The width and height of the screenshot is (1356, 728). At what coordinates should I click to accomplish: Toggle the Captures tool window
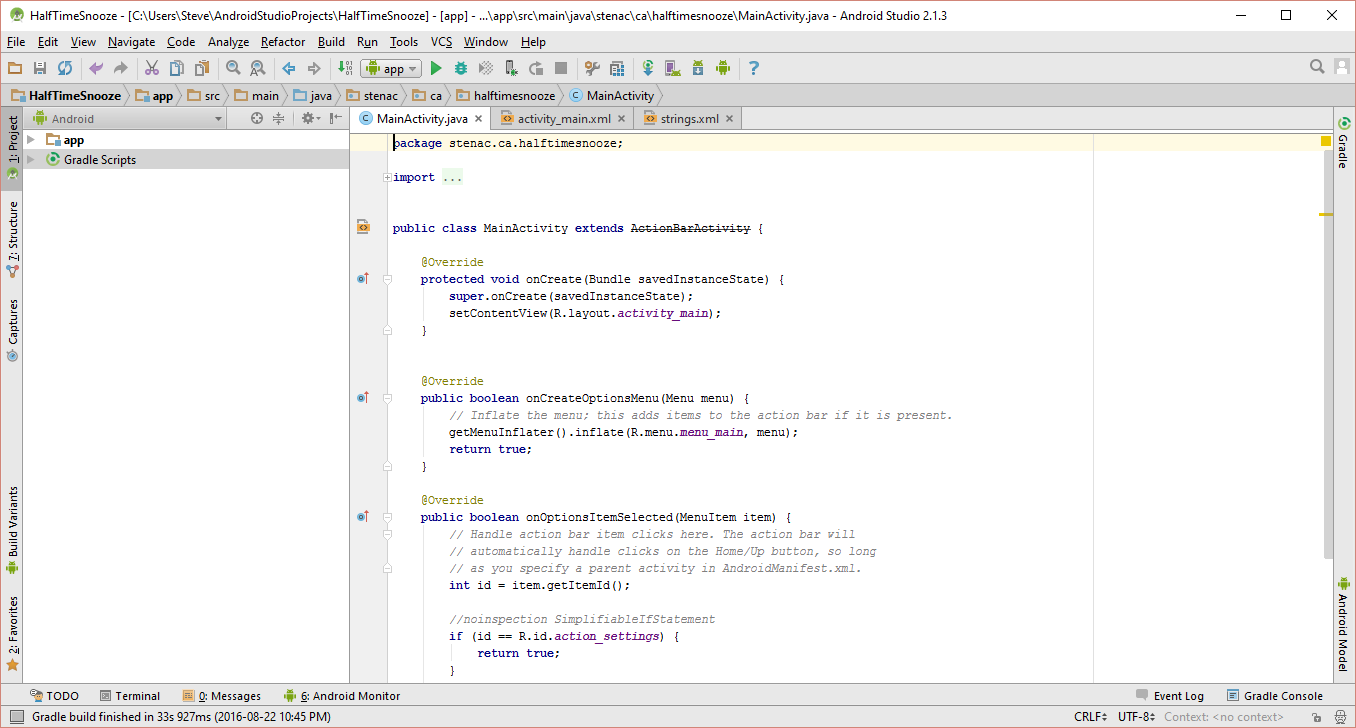tap(12, 330)
